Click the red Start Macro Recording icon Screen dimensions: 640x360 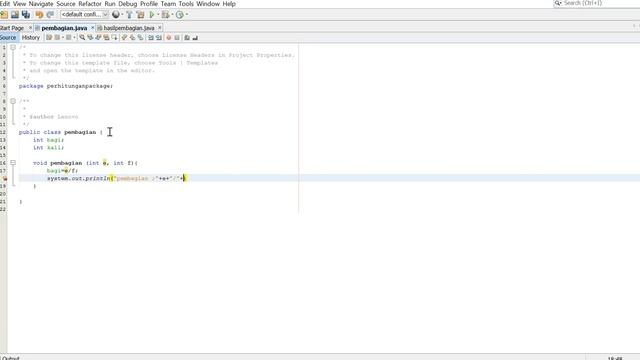click(169, 38)
